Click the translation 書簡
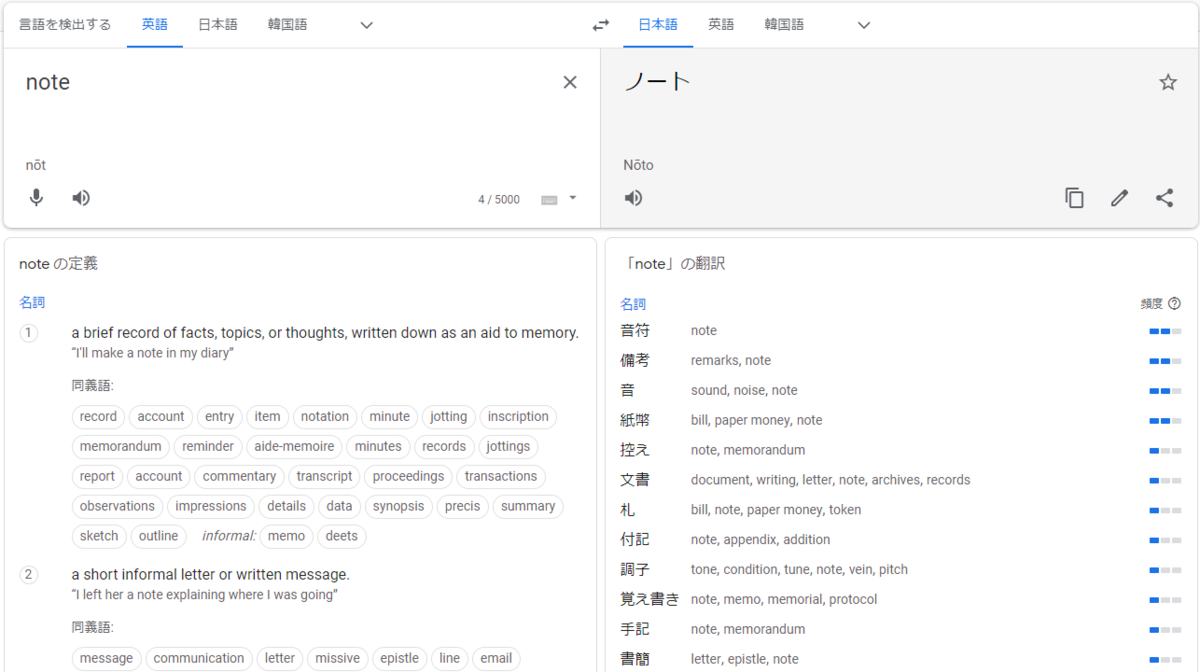Viewport: 1200px width, 672px height. click(x=635, y=660)
